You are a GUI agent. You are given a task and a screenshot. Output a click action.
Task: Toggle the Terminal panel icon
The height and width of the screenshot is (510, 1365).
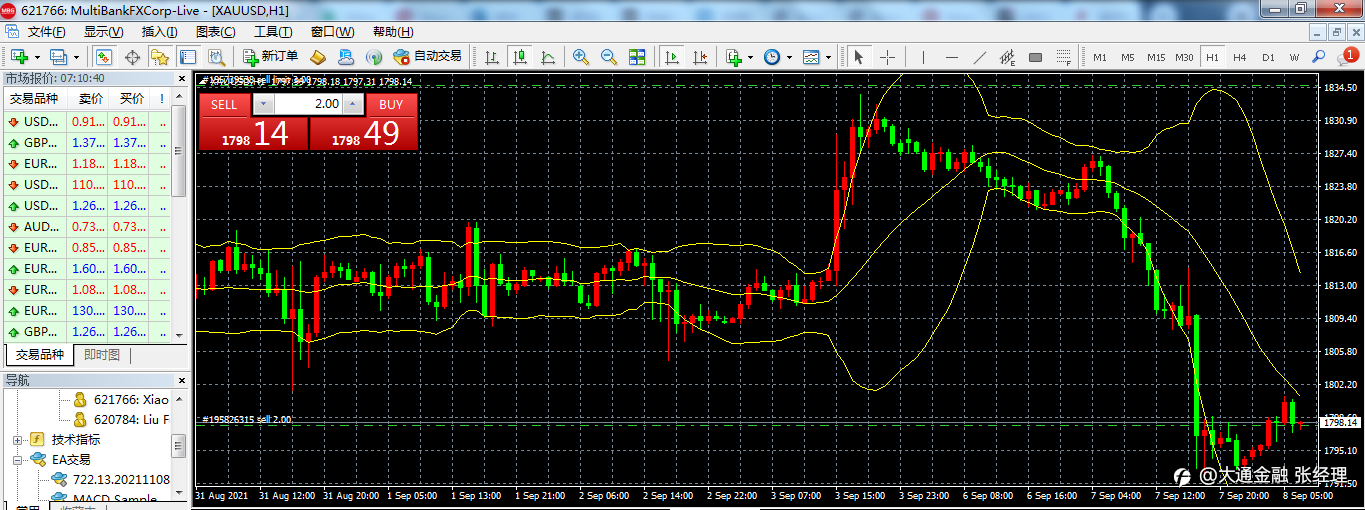[187, 57]
